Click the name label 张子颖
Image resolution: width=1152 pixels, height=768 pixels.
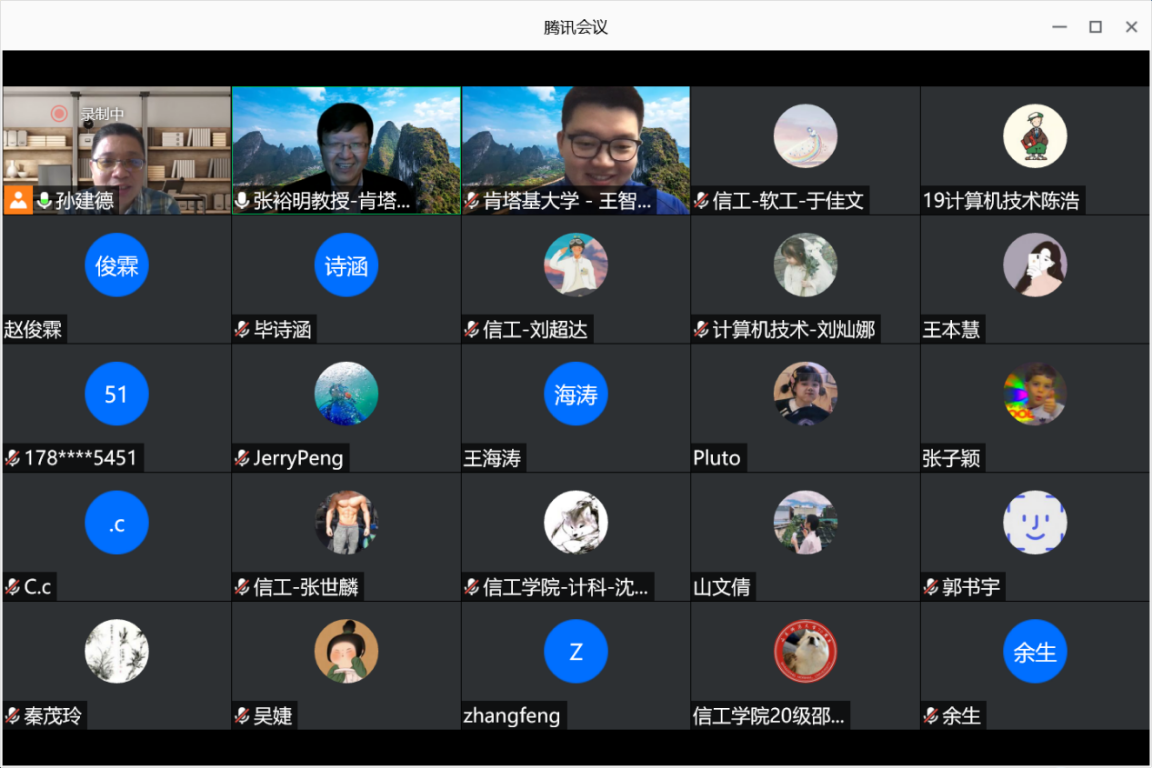[951, 458]
